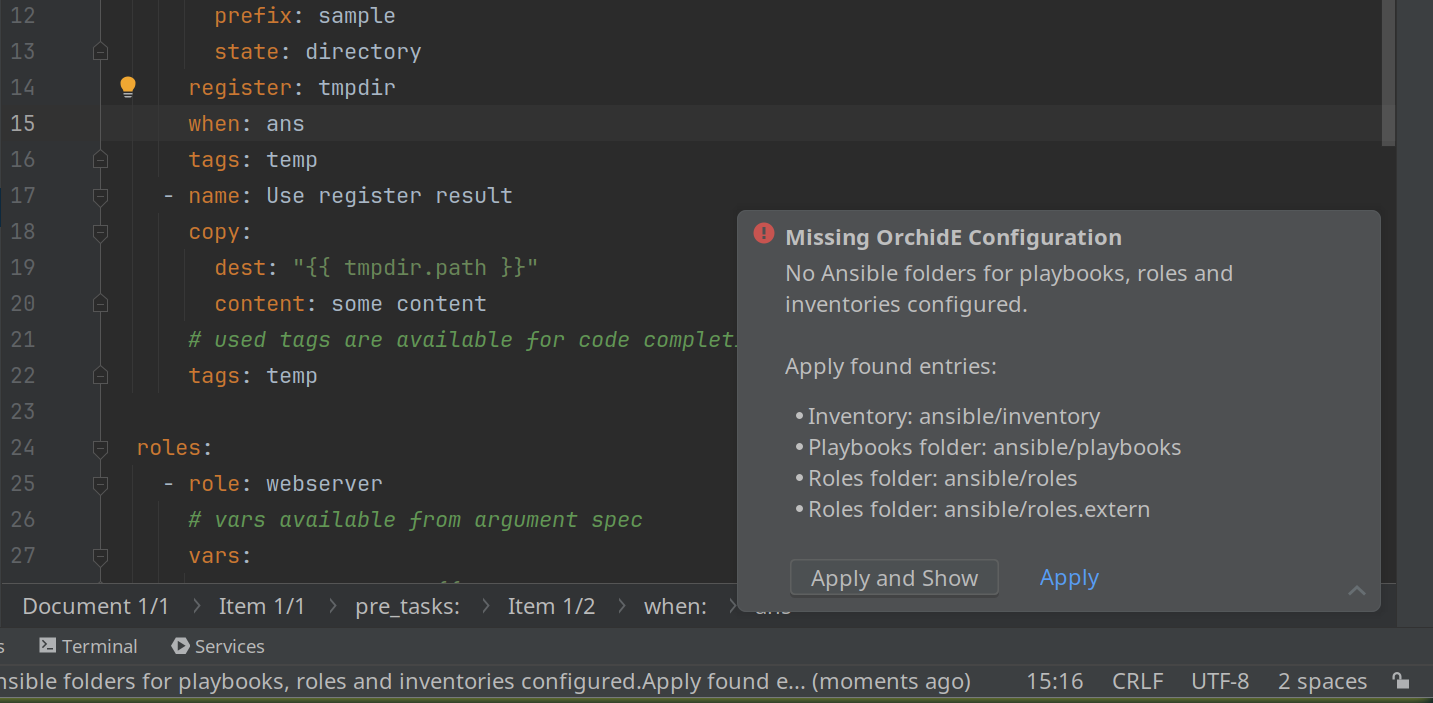
Task: Click fold end marker on line 22
Action: 100,375
